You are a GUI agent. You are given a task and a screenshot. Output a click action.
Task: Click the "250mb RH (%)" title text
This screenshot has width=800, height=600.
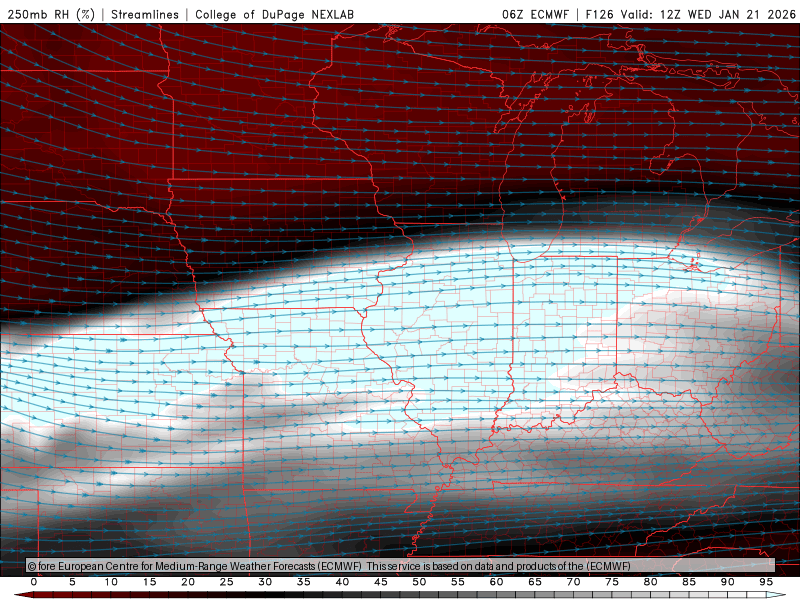click(x=52, y=14)
